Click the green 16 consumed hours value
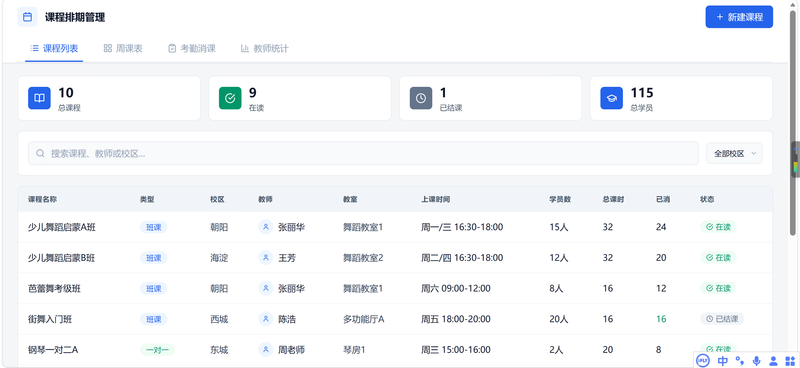 (661, 319)
